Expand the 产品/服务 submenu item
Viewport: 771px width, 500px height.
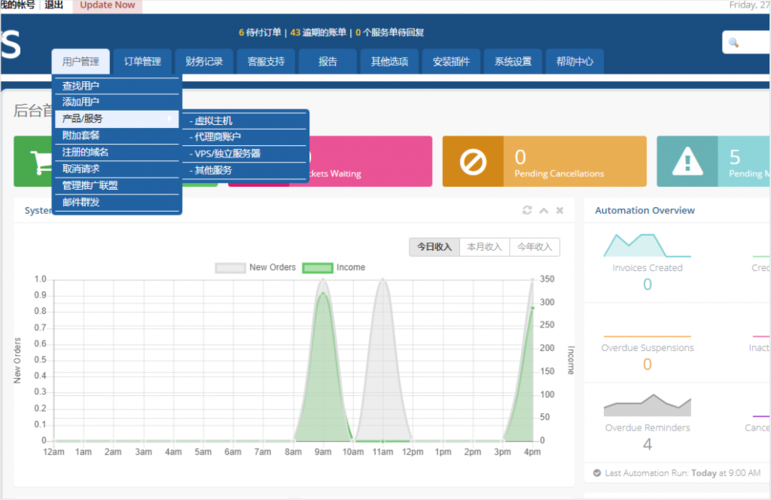click(x=82, y=119)
